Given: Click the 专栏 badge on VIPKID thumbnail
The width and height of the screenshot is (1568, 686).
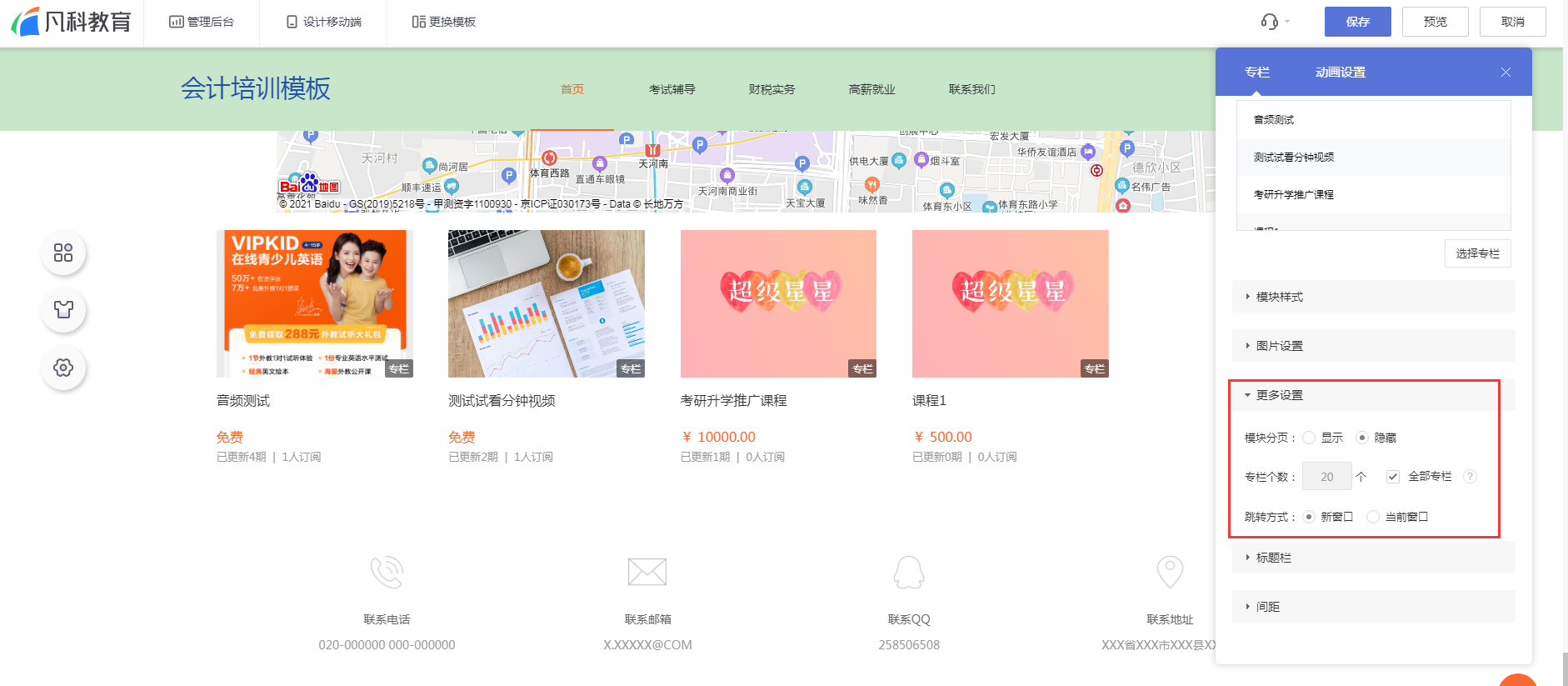Looking at the screenshot, I should 399,368.
